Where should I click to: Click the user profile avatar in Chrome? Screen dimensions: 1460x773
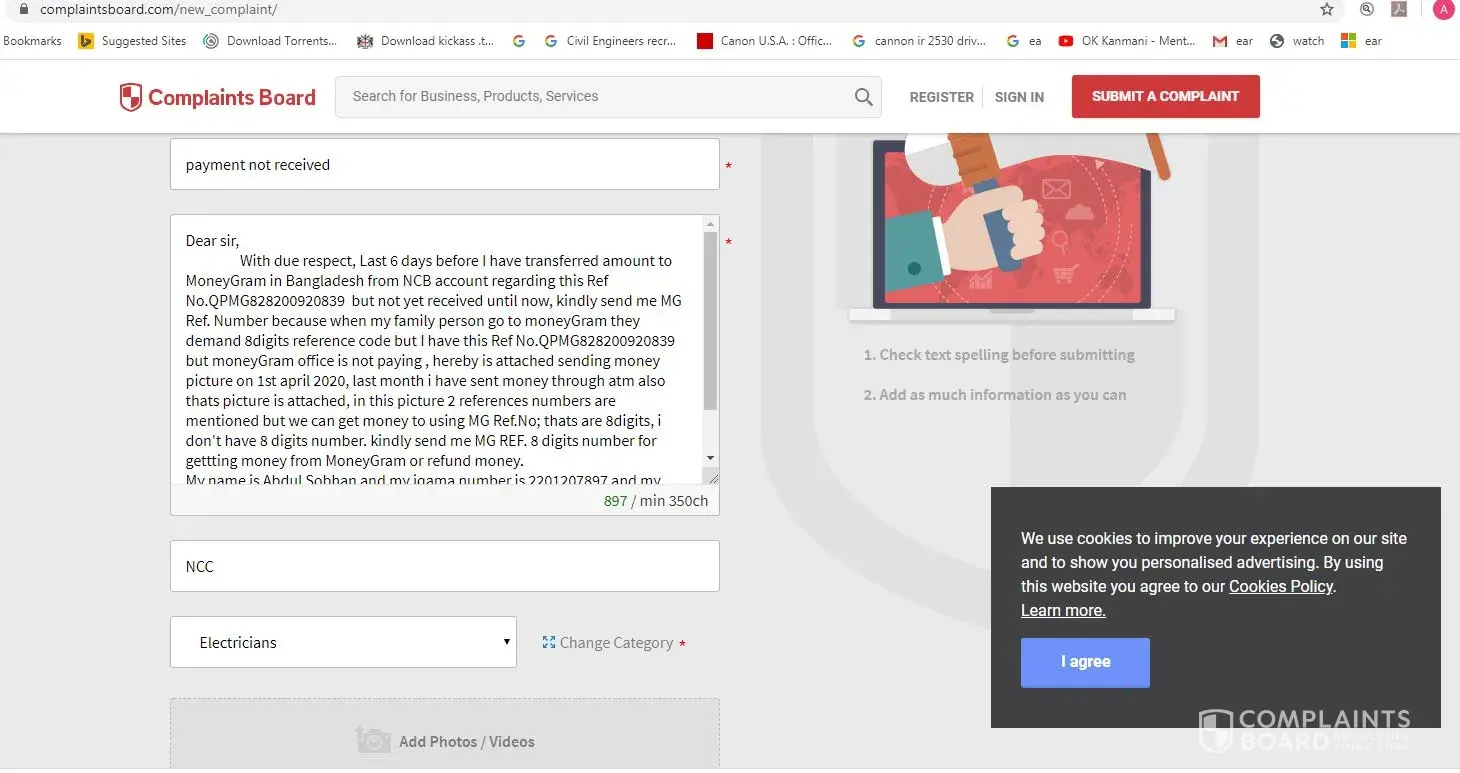pyautogui.click(x=1443, y=9)
